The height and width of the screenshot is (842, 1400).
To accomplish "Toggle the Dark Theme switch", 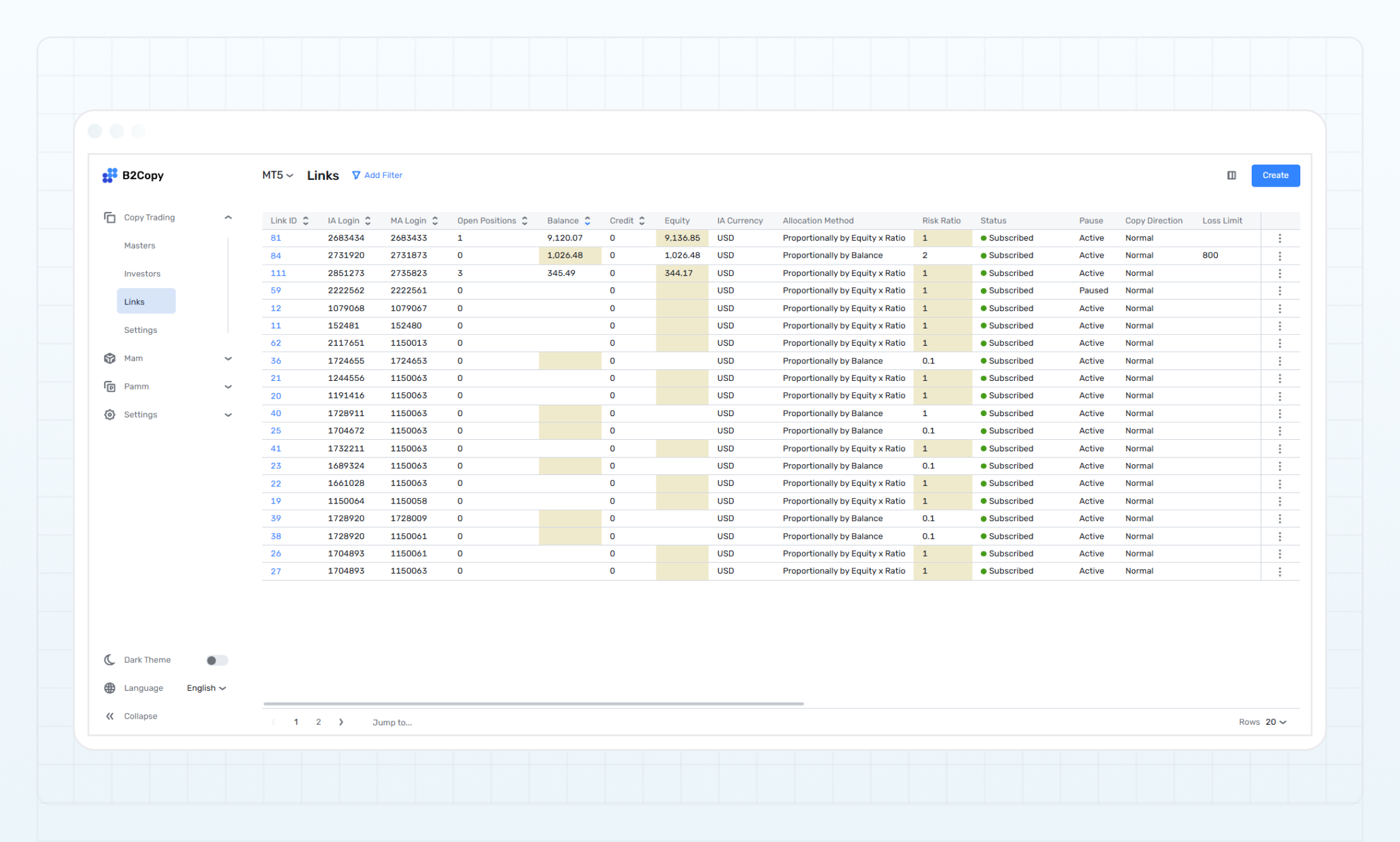I will [x=216, y=660].
